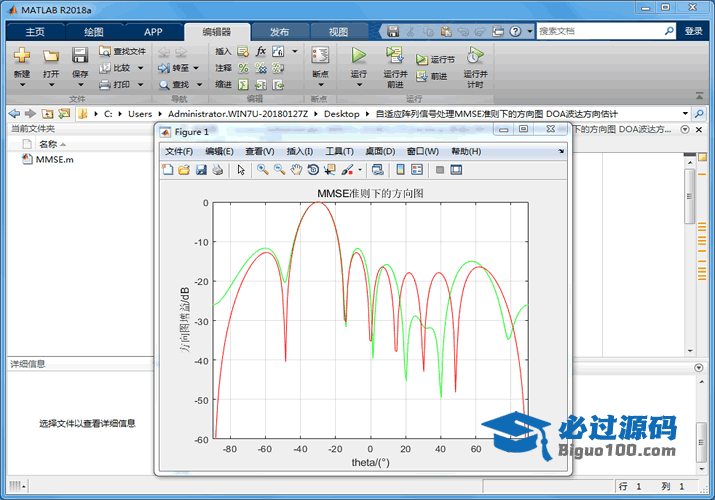Image resolution: width=715 pixels, height=500 pixels.
Task: Open the address bar path history dropdown
Action: click(685, 113)
